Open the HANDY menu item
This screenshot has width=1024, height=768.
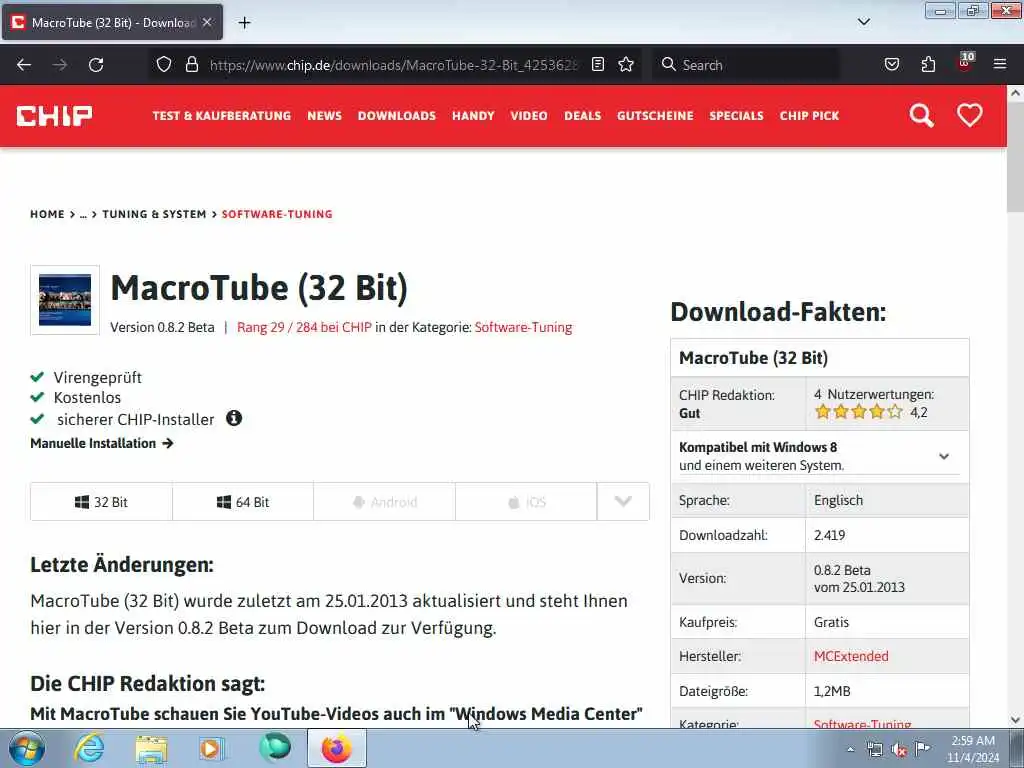pyautogui.click(x=473, y=116)
